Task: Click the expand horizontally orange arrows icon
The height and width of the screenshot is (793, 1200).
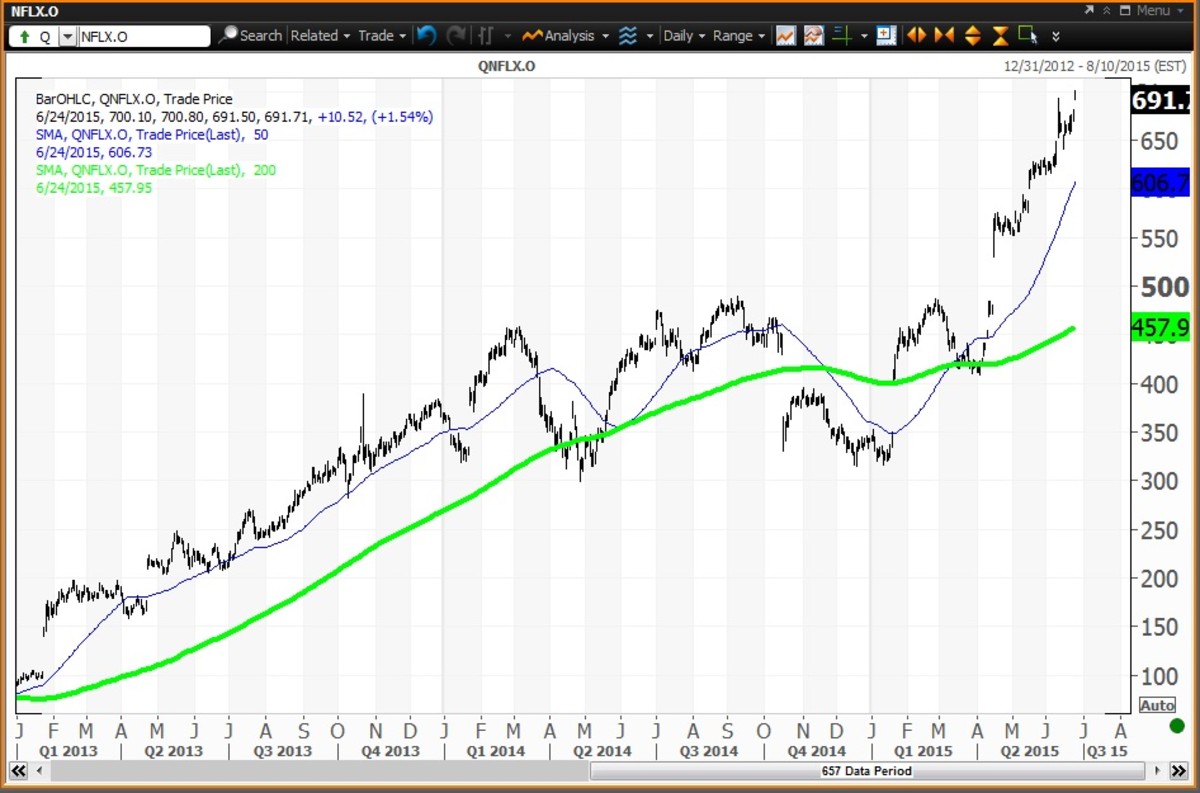Action: coord(915,35)
